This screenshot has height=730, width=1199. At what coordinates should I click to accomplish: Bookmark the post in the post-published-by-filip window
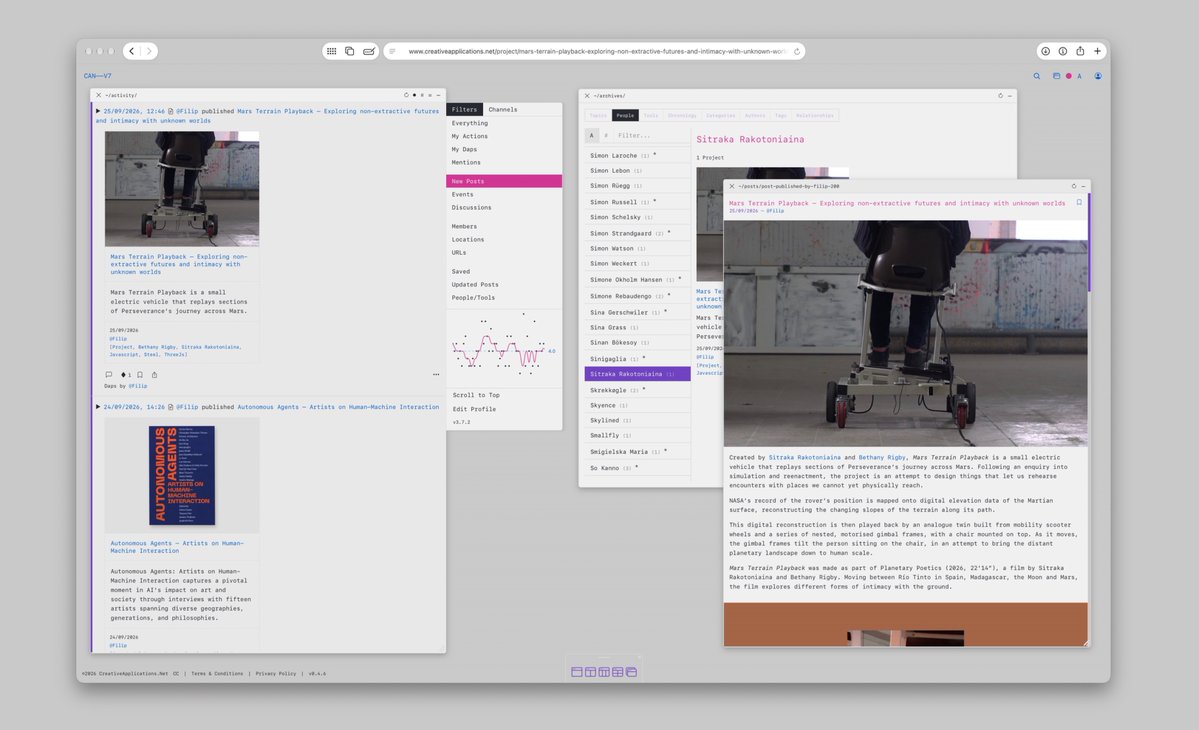[x=1079, y=203]
